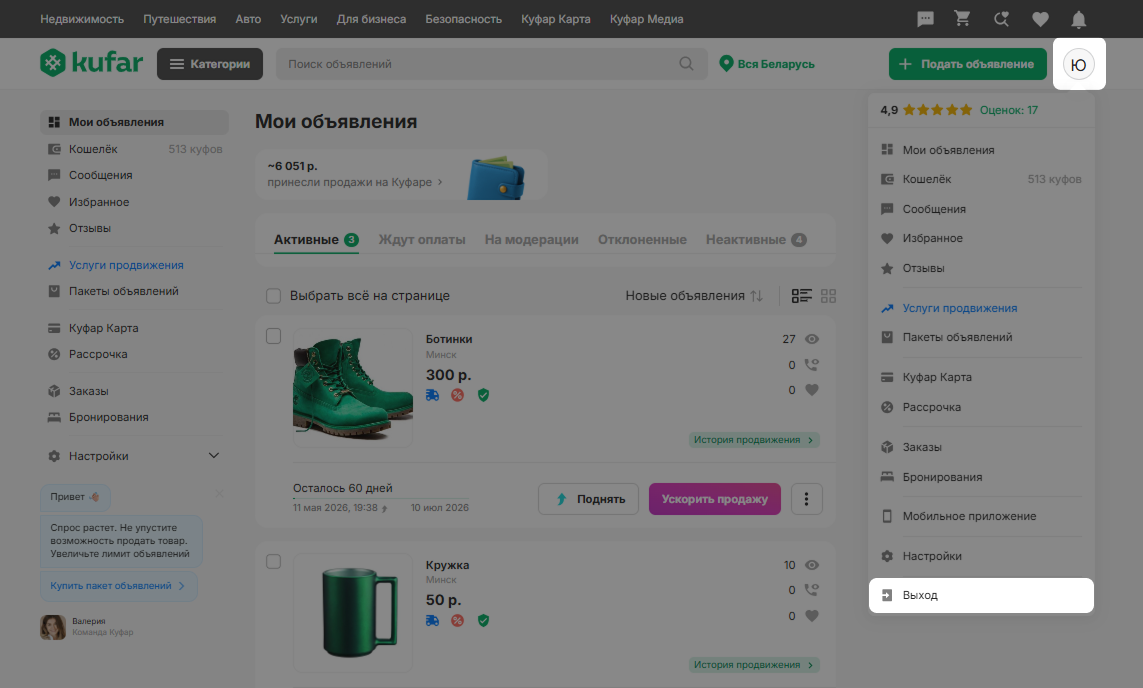Viewport: 1143px width, 688px height.
Task: Switch to grid view icon
Action: click(828, 295)
